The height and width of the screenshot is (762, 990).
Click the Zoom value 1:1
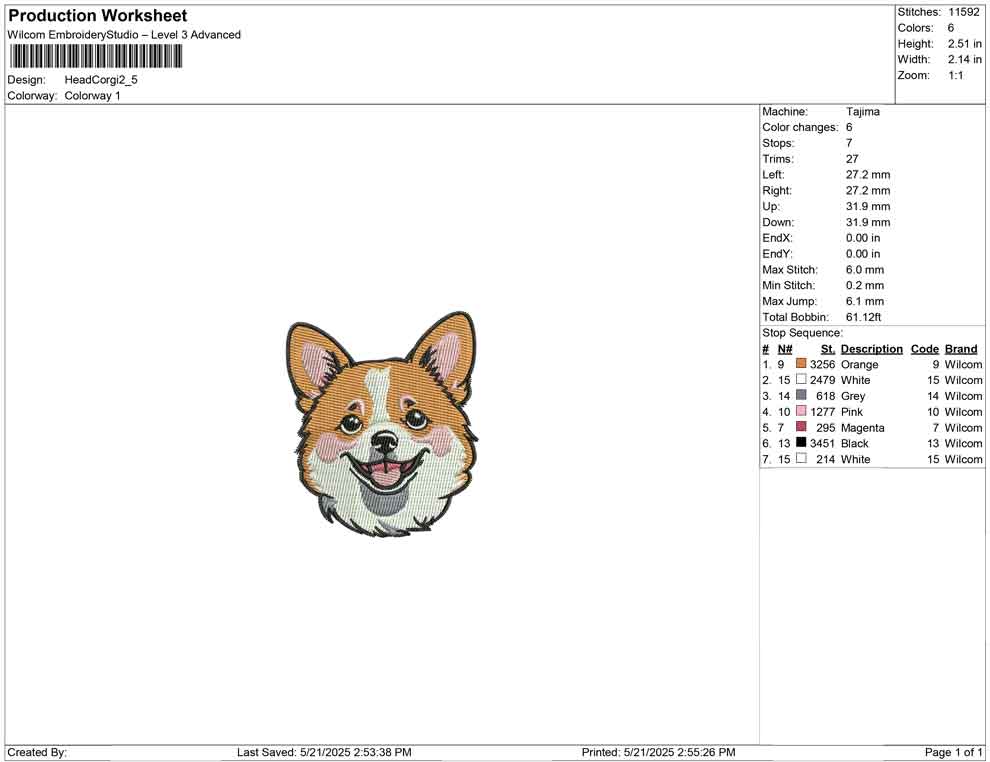(x=956, y=75)
